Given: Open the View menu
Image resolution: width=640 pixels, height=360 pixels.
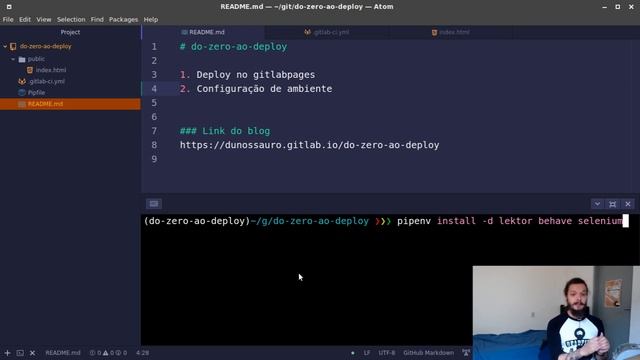Looking at the screenshot, I should [44, 20].
